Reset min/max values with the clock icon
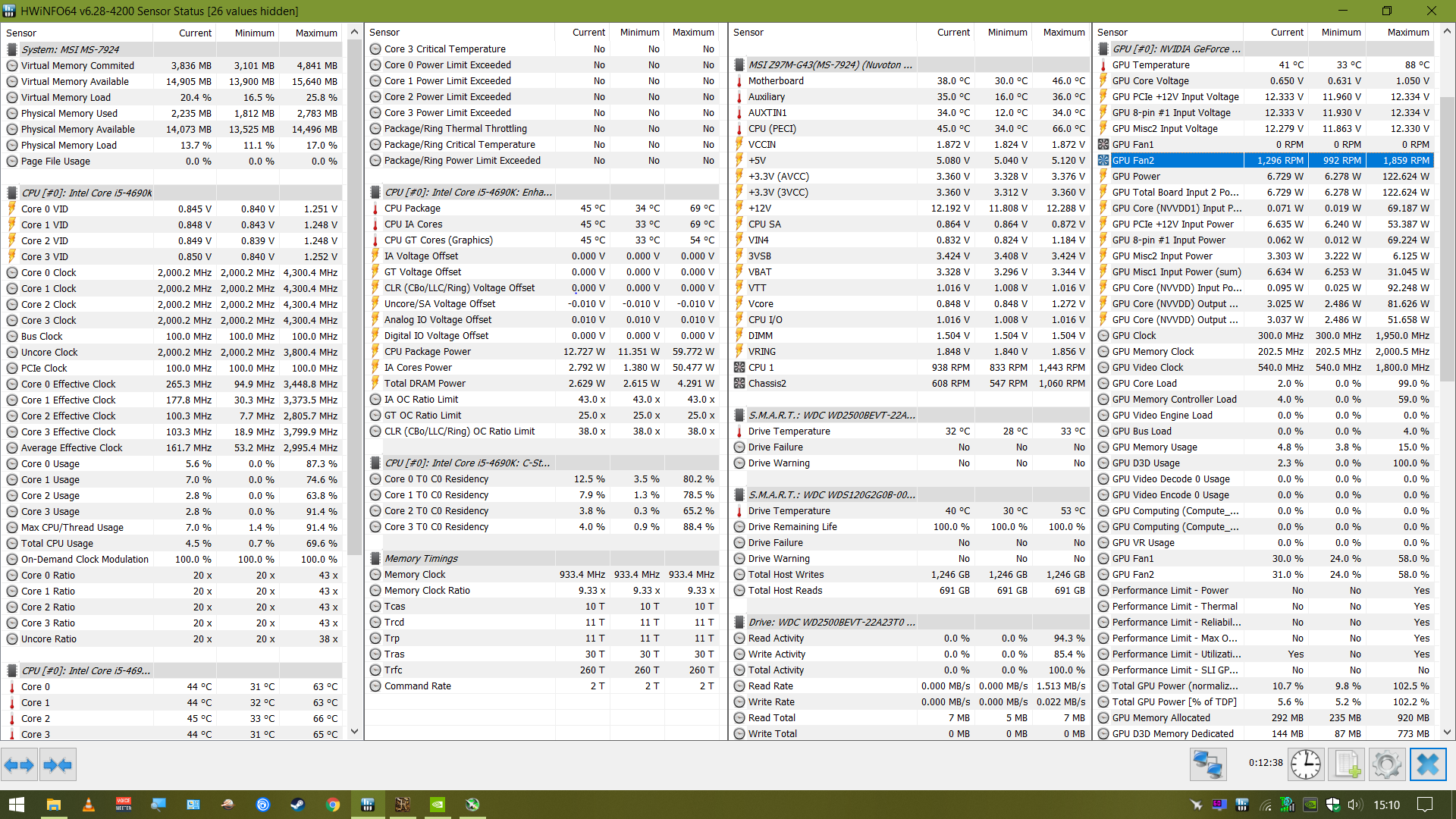 coord(1305,764)
